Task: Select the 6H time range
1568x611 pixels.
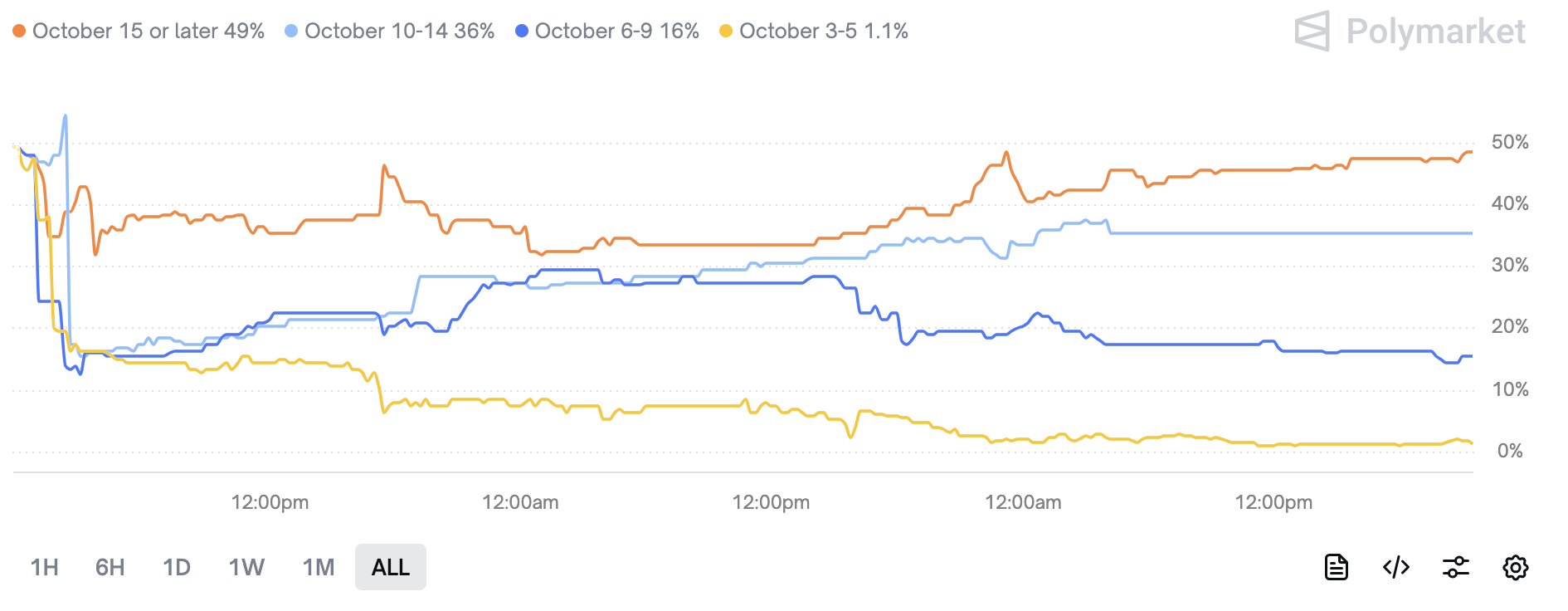Action: [x=109, y=568]
